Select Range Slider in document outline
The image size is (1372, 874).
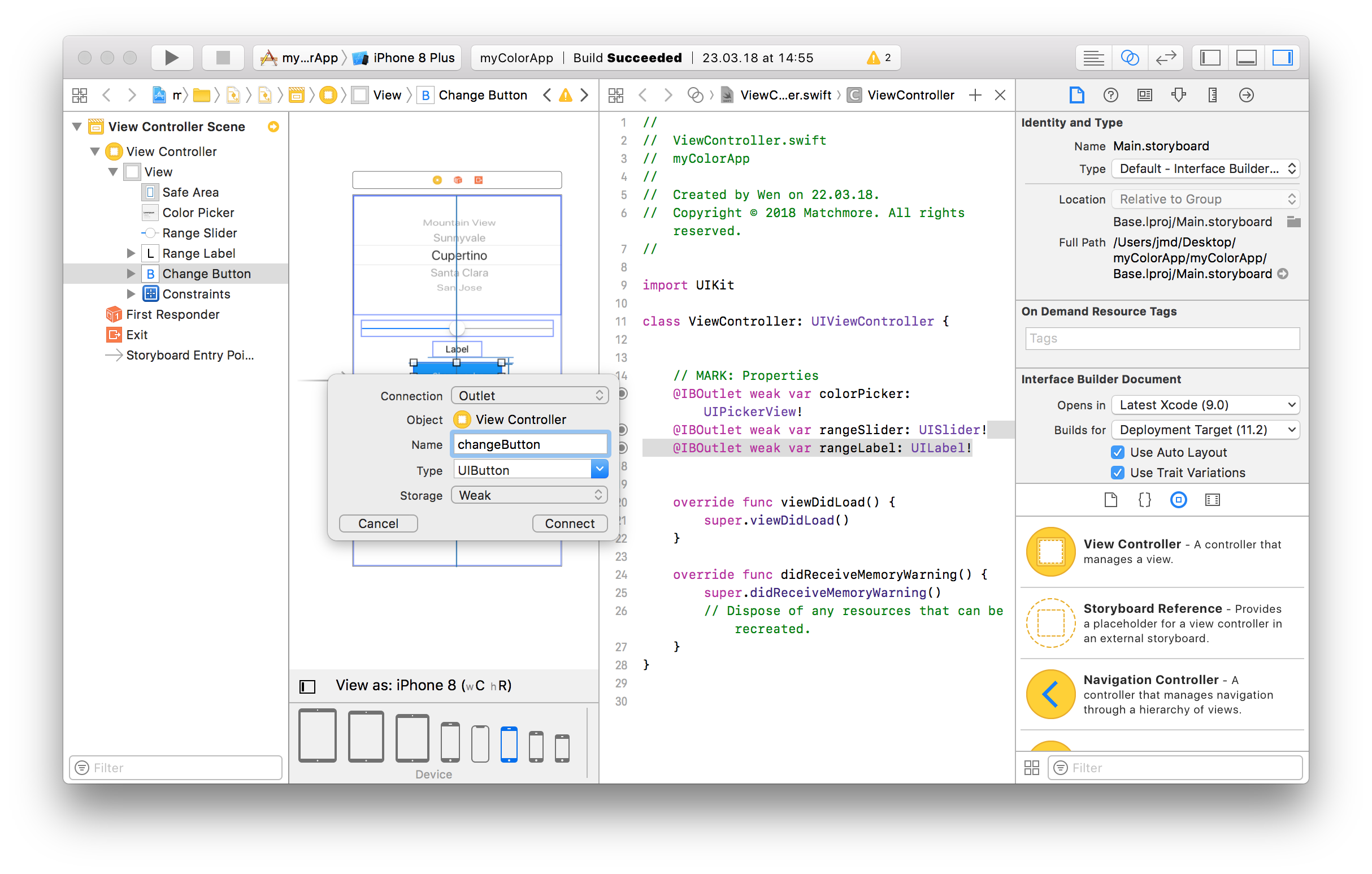coord(199,233)
